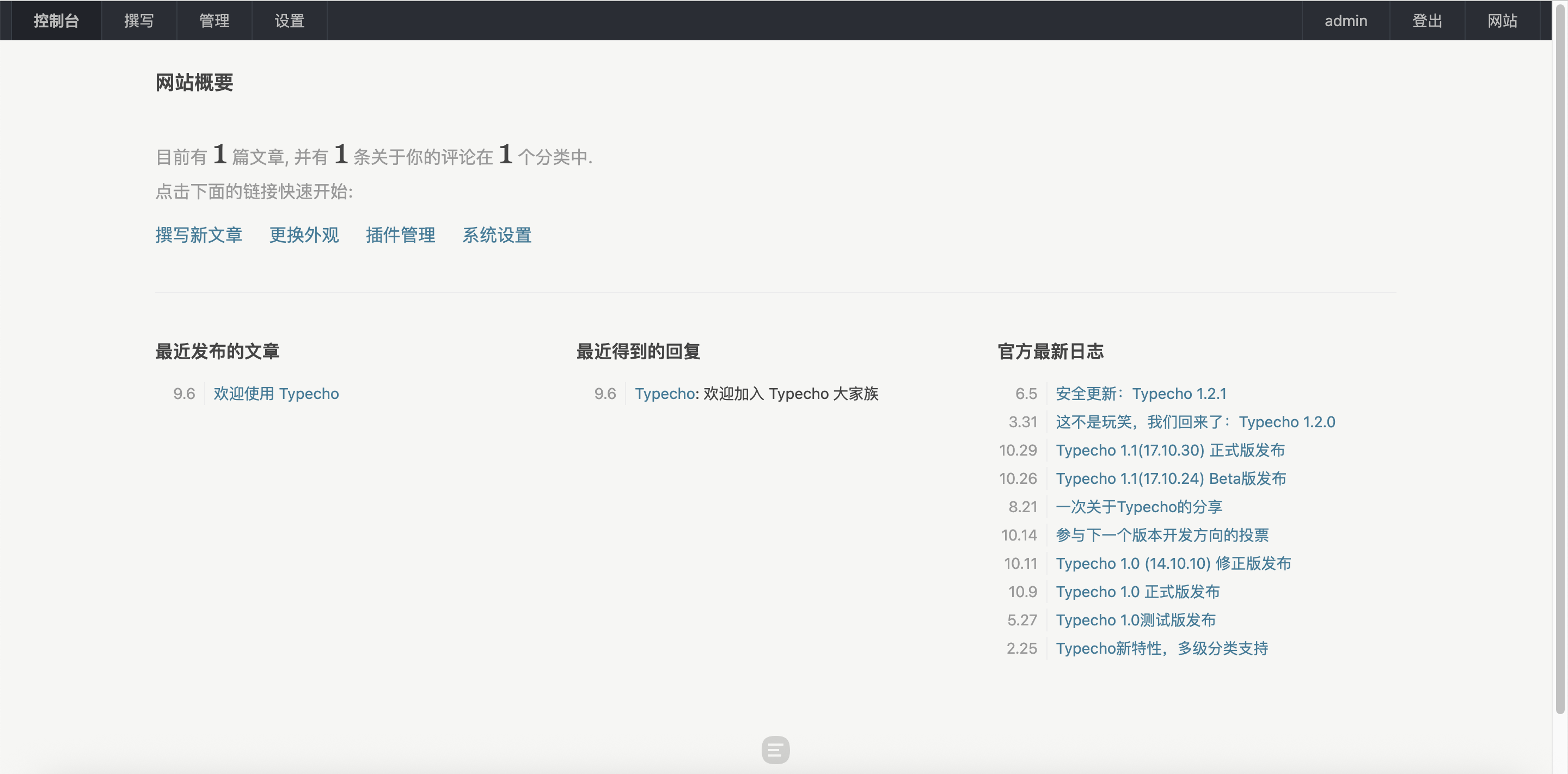Click the floating menu icon at page bottom
This screenshot has width=1568, height=774.
coord(775,750)
